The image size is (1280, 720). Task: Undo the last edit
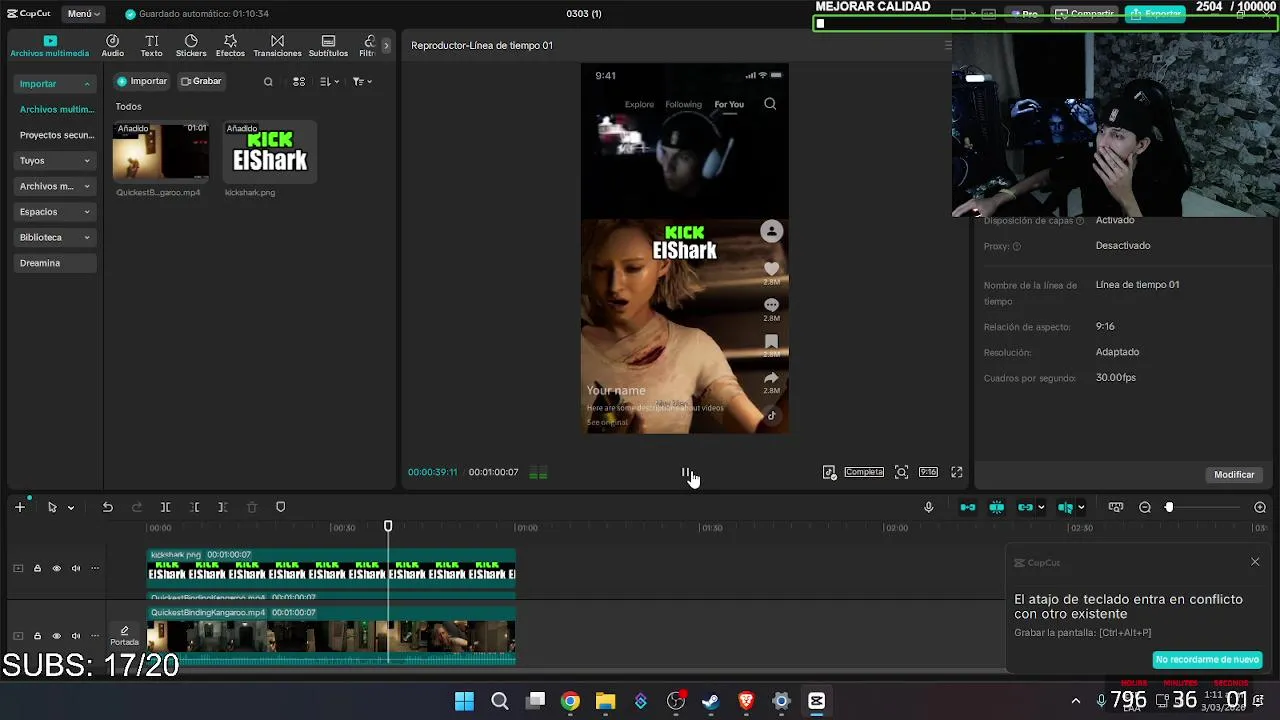tap(107, 507)
